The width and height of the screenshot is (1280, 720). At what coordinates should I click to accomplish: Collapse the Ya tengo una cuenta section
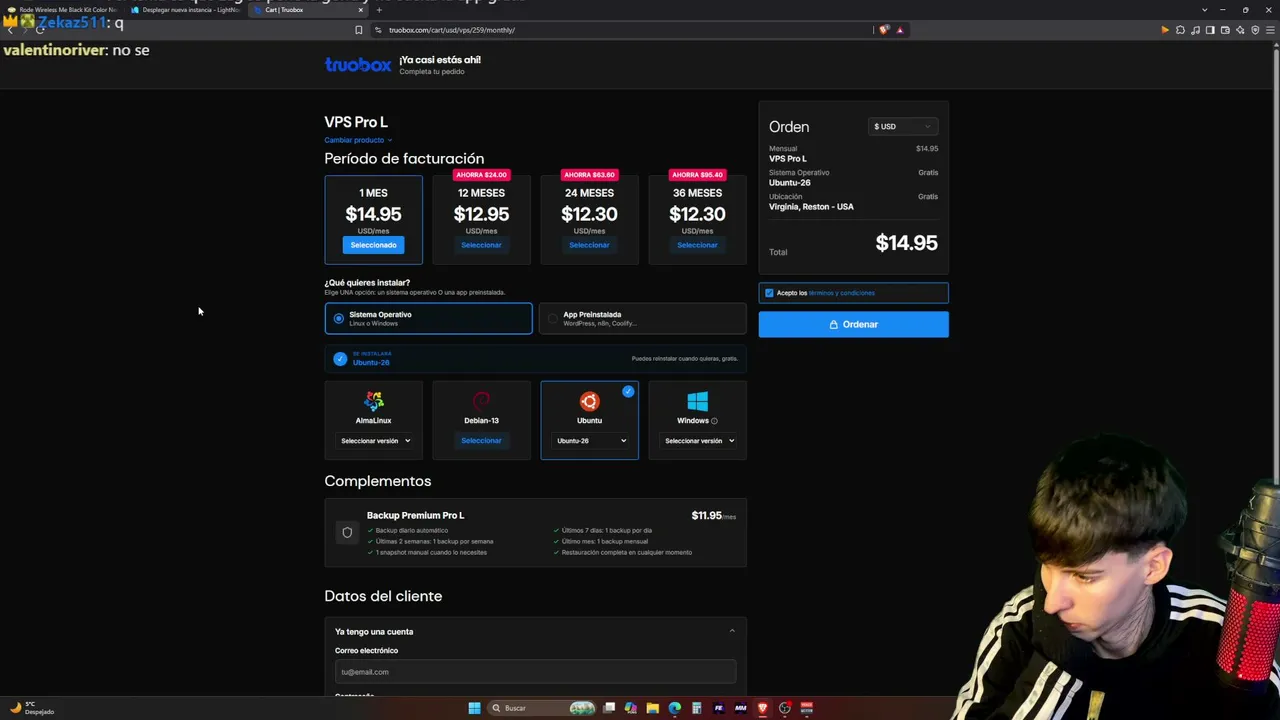click(x=732, y=631)
